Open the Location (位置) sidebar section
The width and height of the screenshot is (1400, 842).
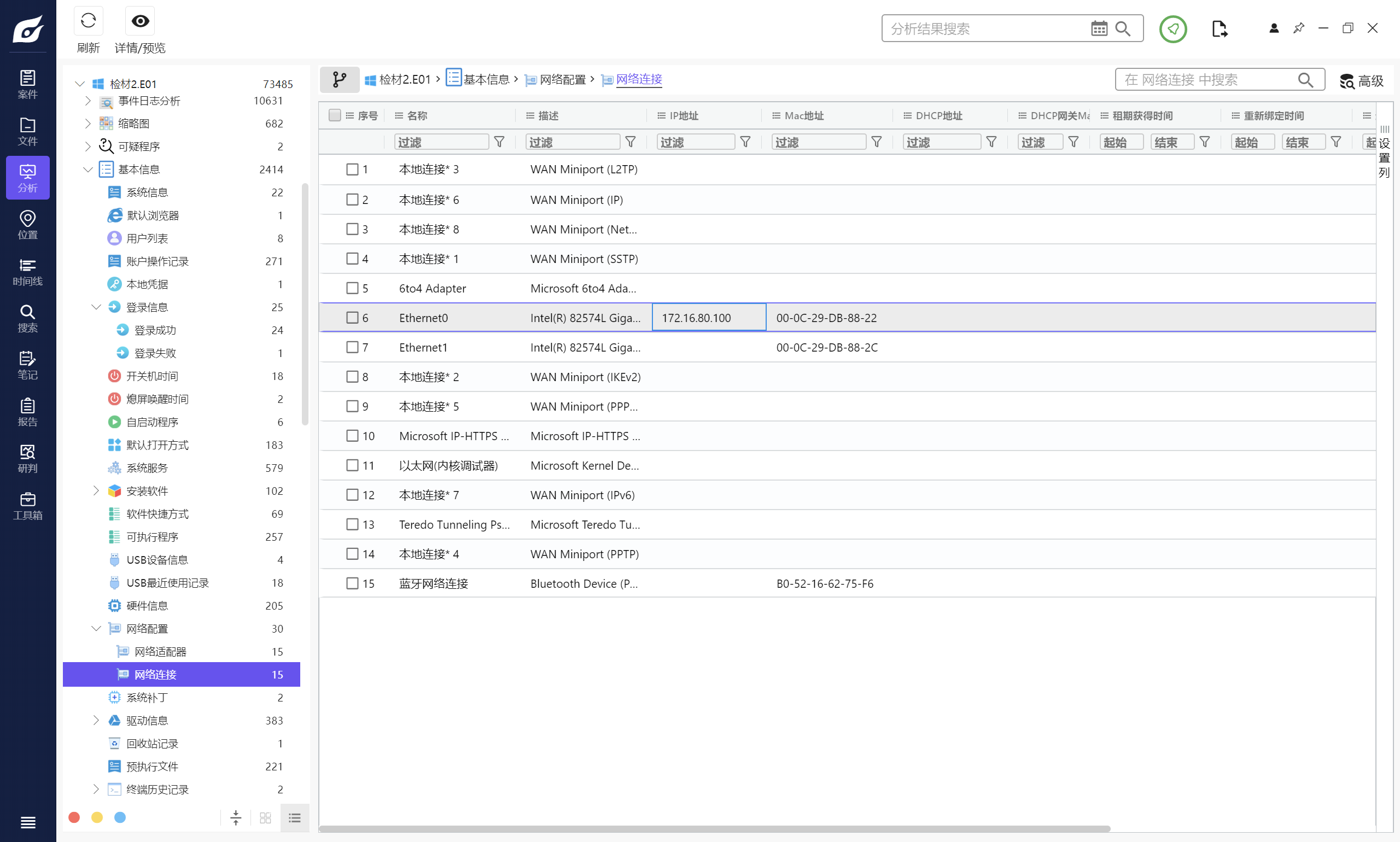[x=28, y=225]
